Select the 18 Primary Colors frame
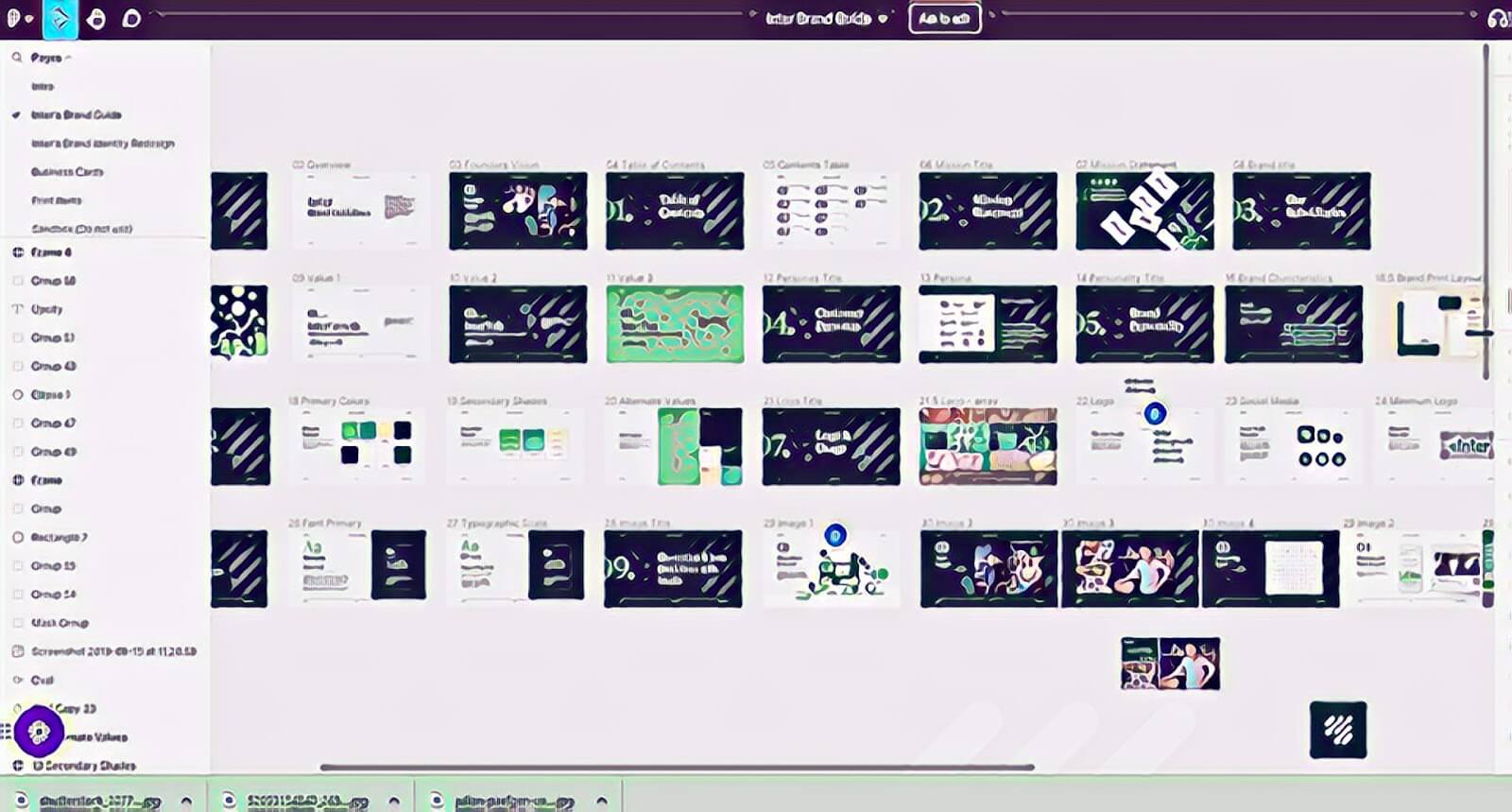The width and height of the screenshot is (1512, 812). (357, 446)
